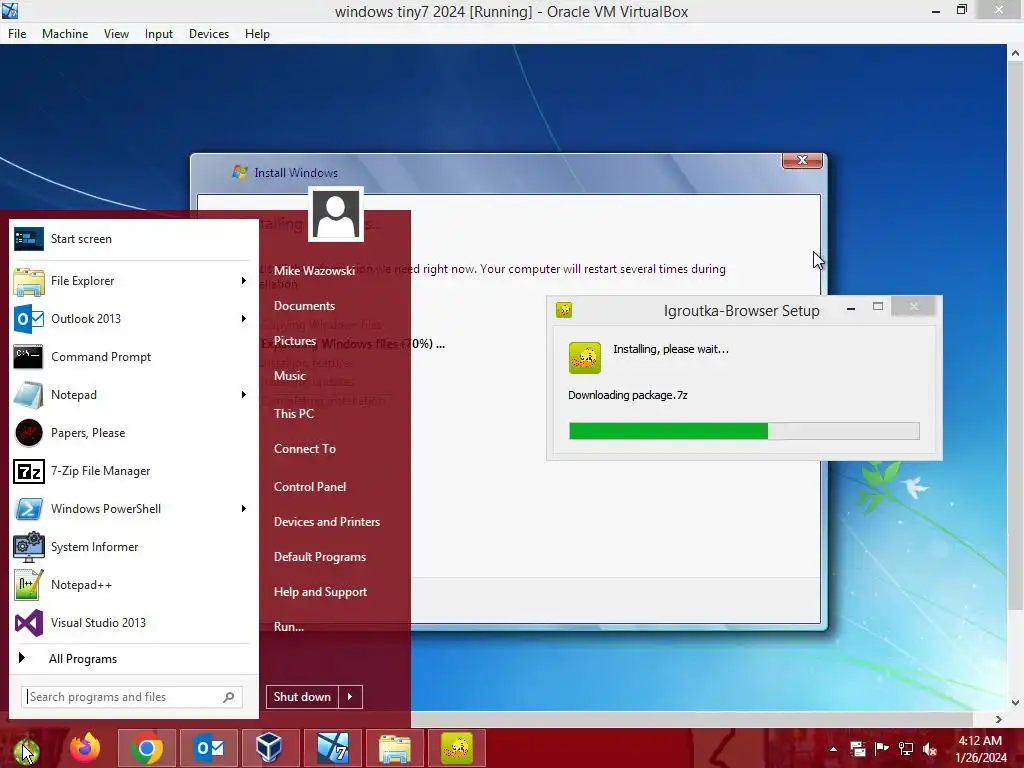This screenshot has height=768, width=1024.
Task: Open Mike Wazowski user folder
Action: (x=314, y=270)
